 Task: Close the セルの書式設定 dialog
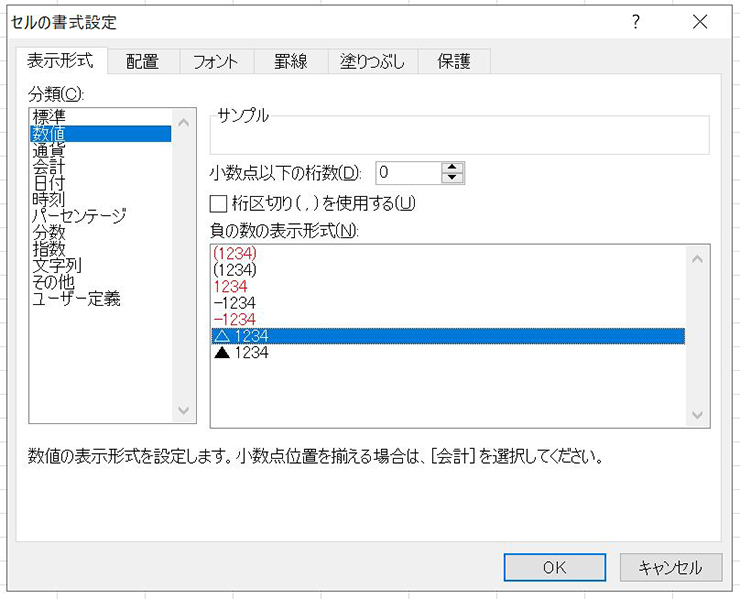pos(700,22)
